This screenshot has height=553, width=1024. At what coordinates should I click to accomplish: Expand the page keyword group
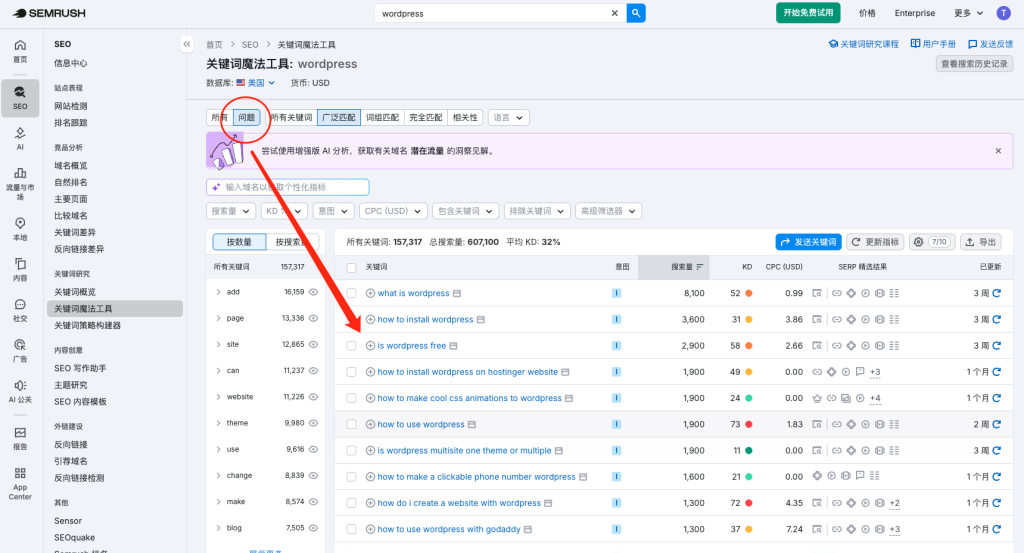218,318
